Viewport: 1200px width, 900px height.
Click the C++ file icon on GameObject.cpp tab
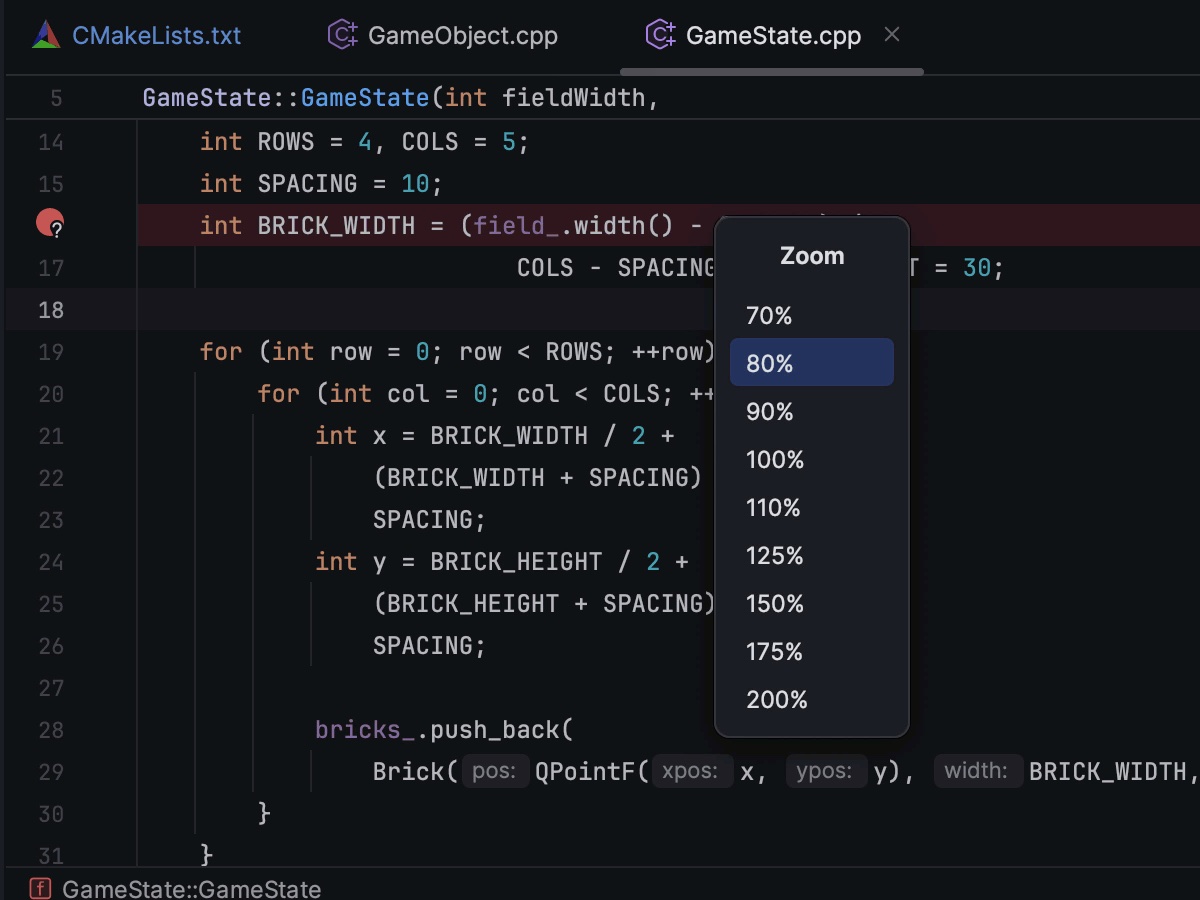tap(343, 36)
